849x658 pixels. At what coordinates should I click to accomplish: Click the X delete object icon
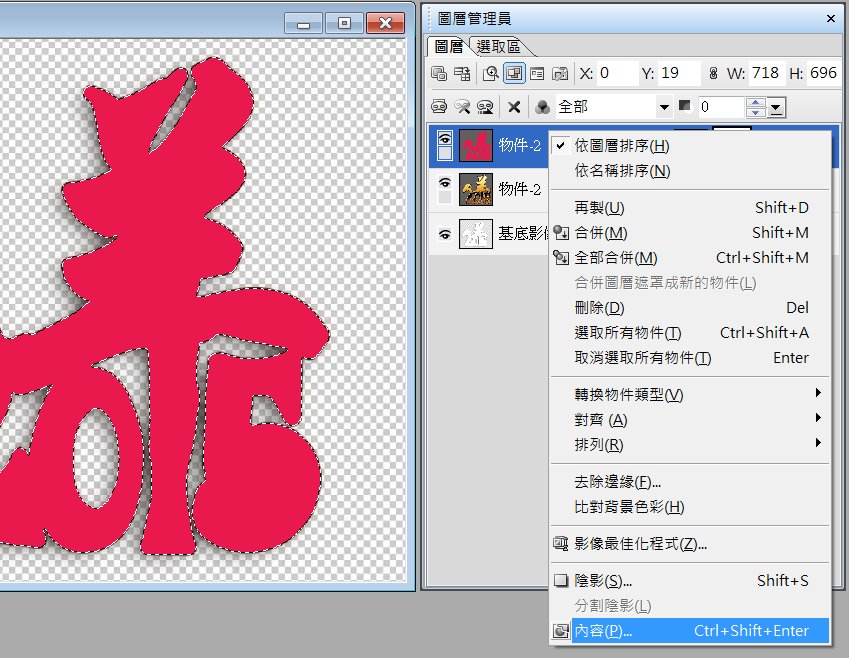click(514, 107)
